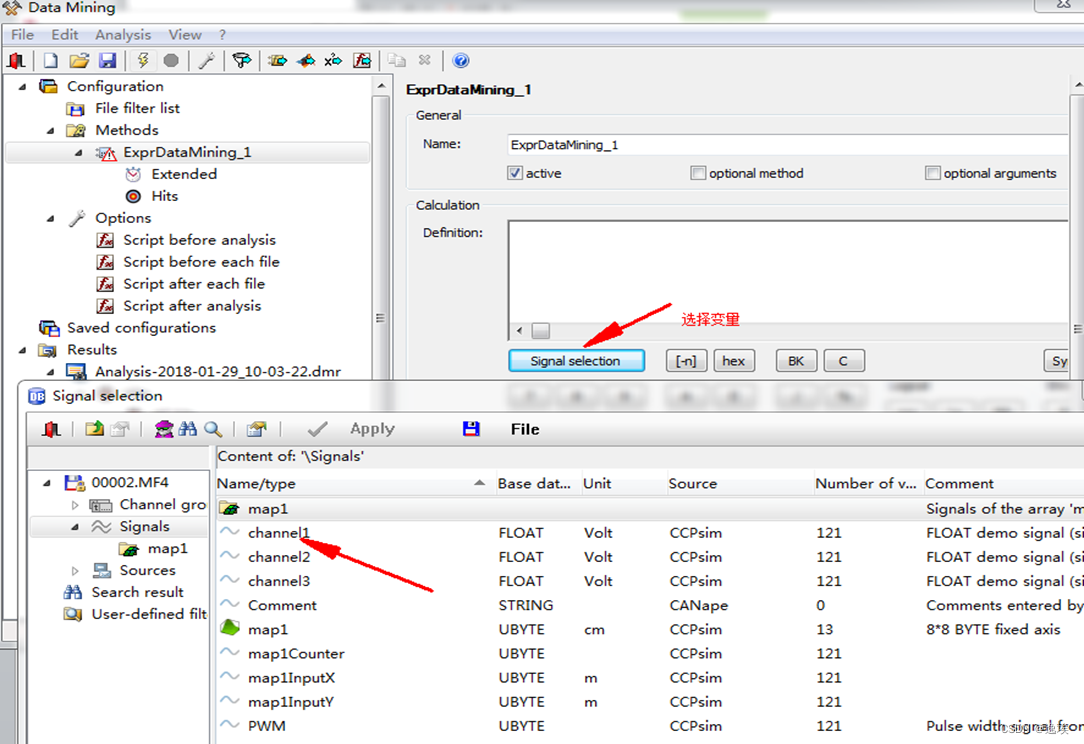Screen dimensions: 1084x744
Task: Click the magnifying glass icon in Signal selection
Action: 213,429
